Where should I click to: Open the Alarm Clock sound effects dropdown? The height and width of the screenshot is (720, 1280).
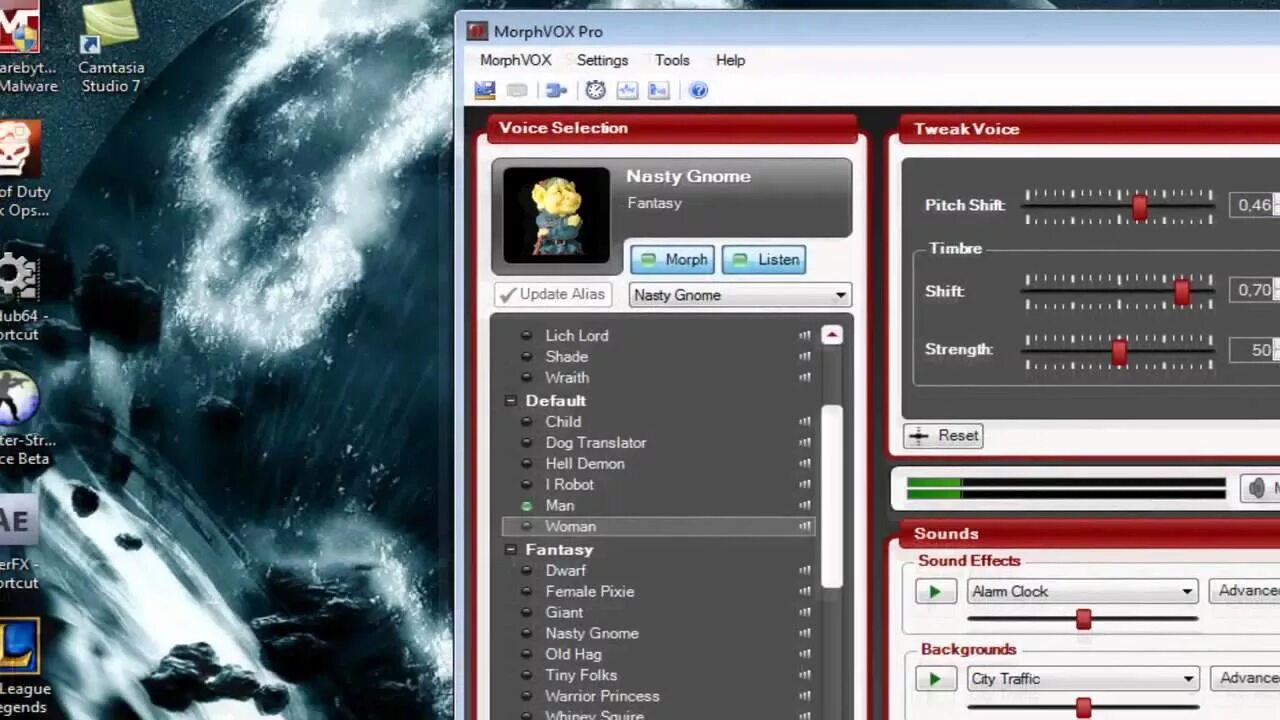1082,592
